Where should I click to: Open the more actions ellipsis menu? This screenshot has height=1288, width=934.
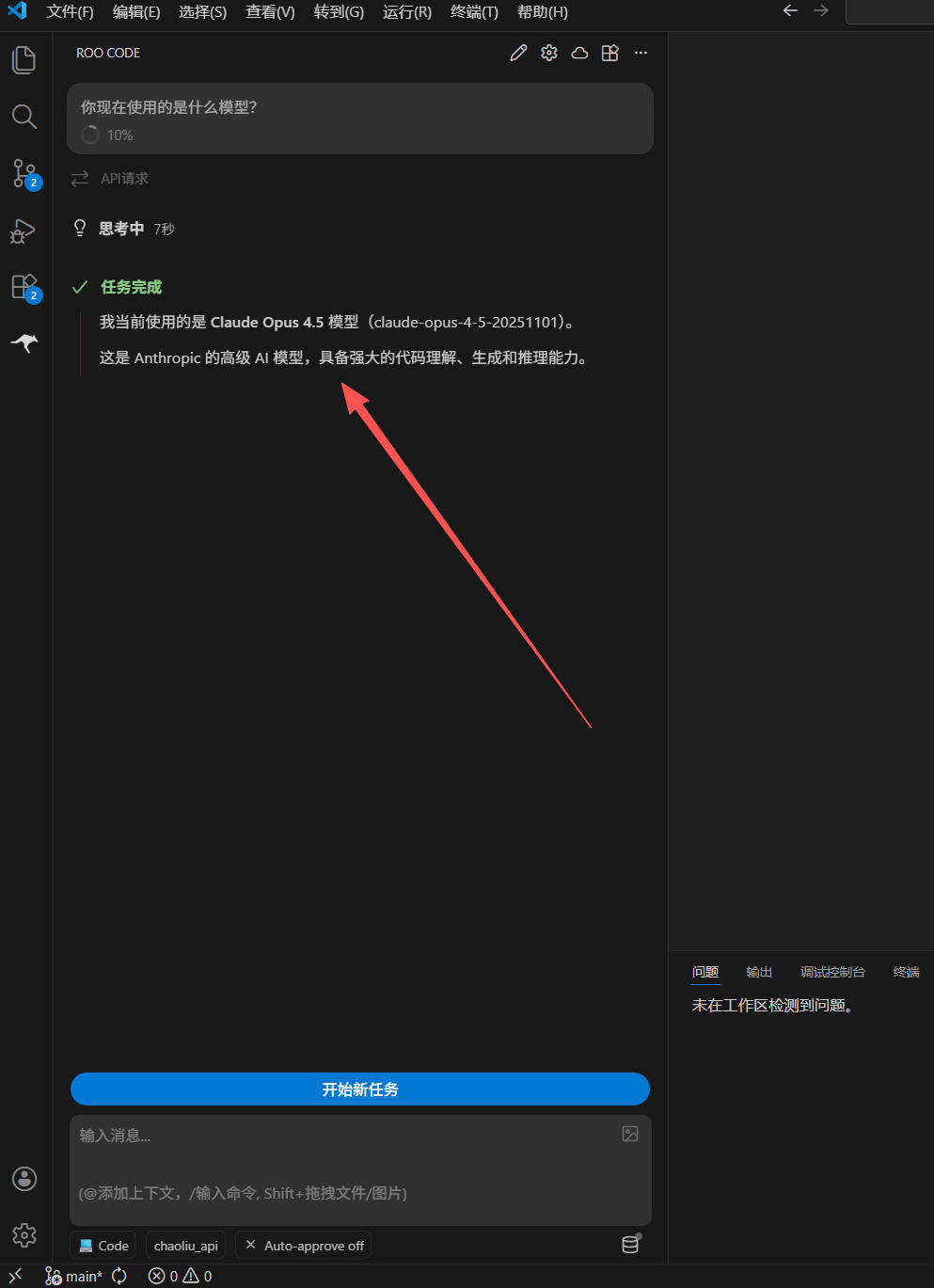point(641,53)
